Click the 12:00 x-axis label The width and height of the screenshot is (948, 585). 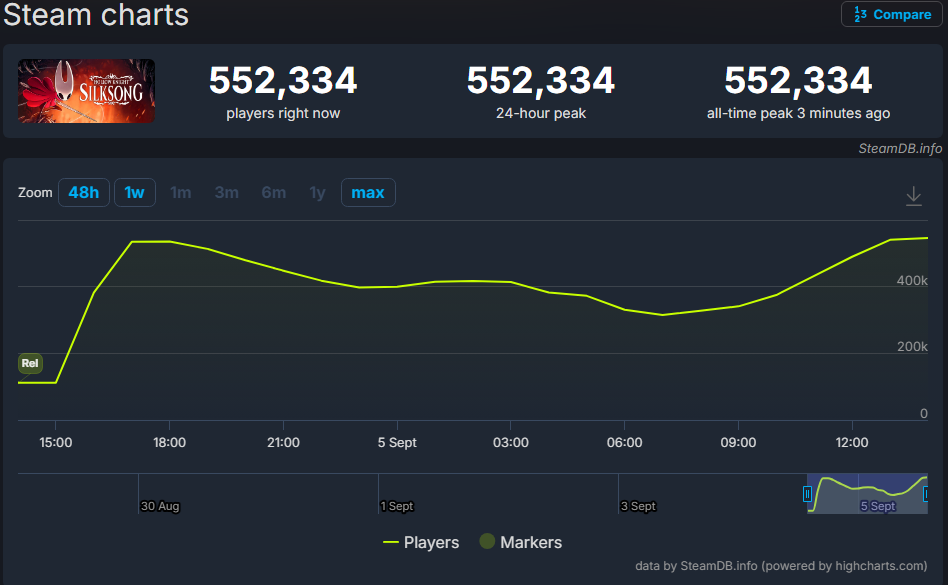(x=852, y=442)
